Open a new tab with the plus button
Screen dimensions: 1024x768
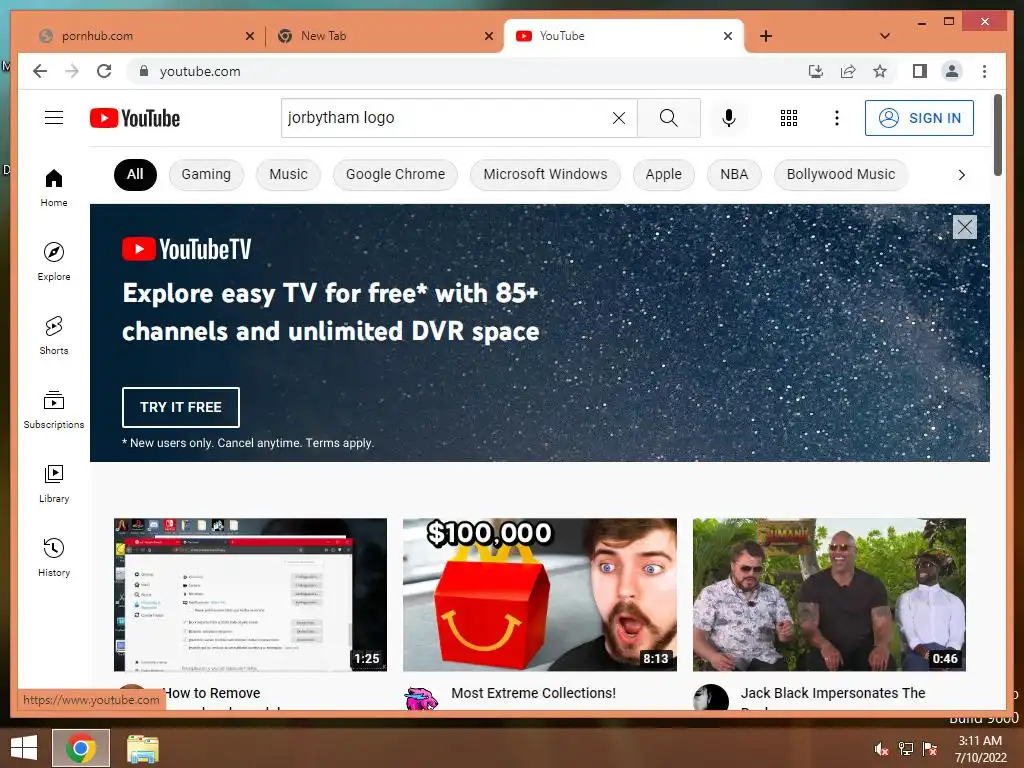tap(765, 36)
